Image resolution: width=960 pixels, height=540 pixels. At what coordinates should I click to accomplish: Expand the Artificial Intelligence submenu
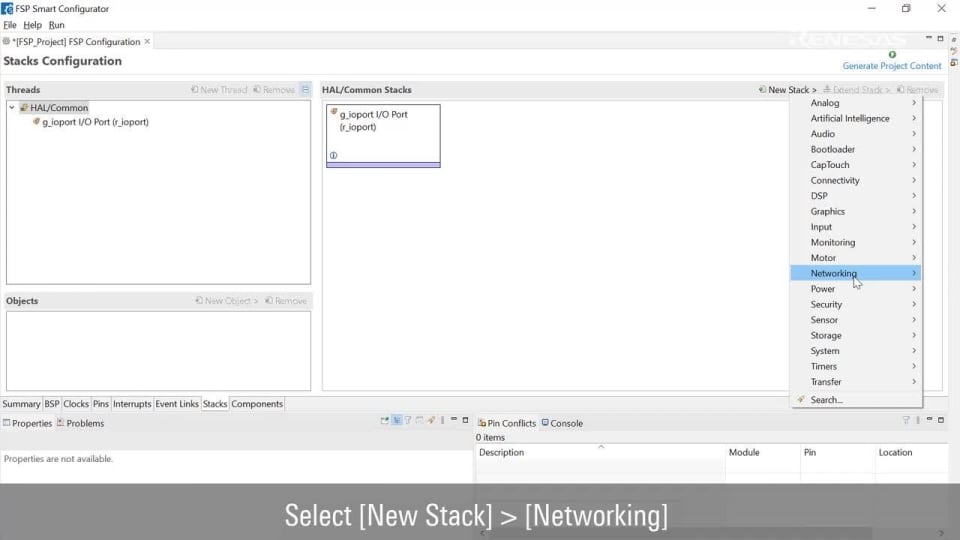pos(856,118)
